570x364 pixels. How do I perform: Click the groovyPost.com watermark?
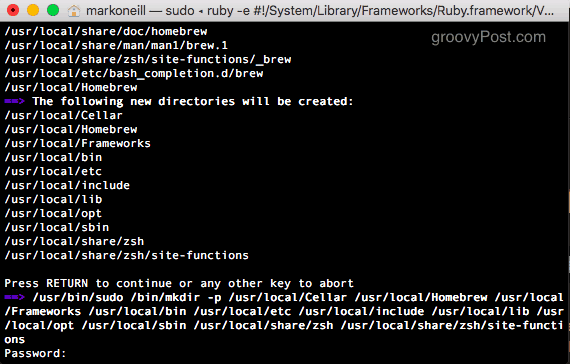pyautogui.click(x=488, y=37)
